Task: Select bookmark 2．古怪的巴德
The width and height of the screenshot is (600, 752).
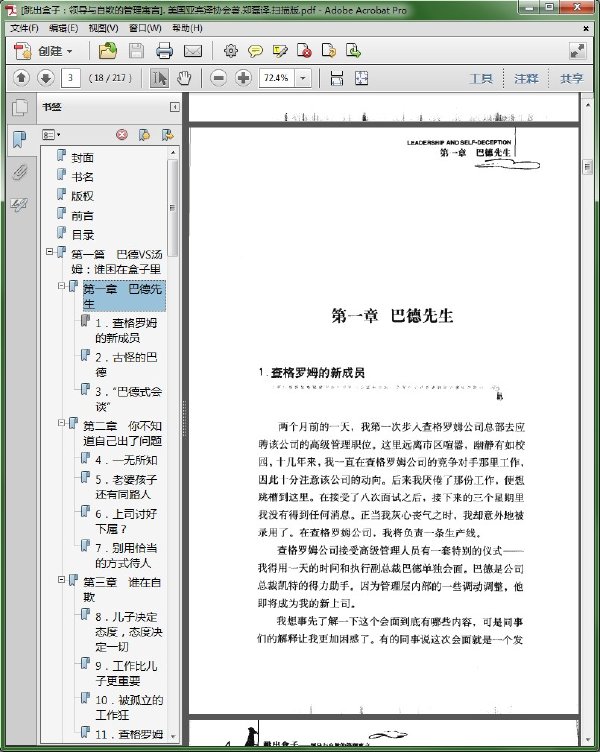Action: (x=126, y=364)
